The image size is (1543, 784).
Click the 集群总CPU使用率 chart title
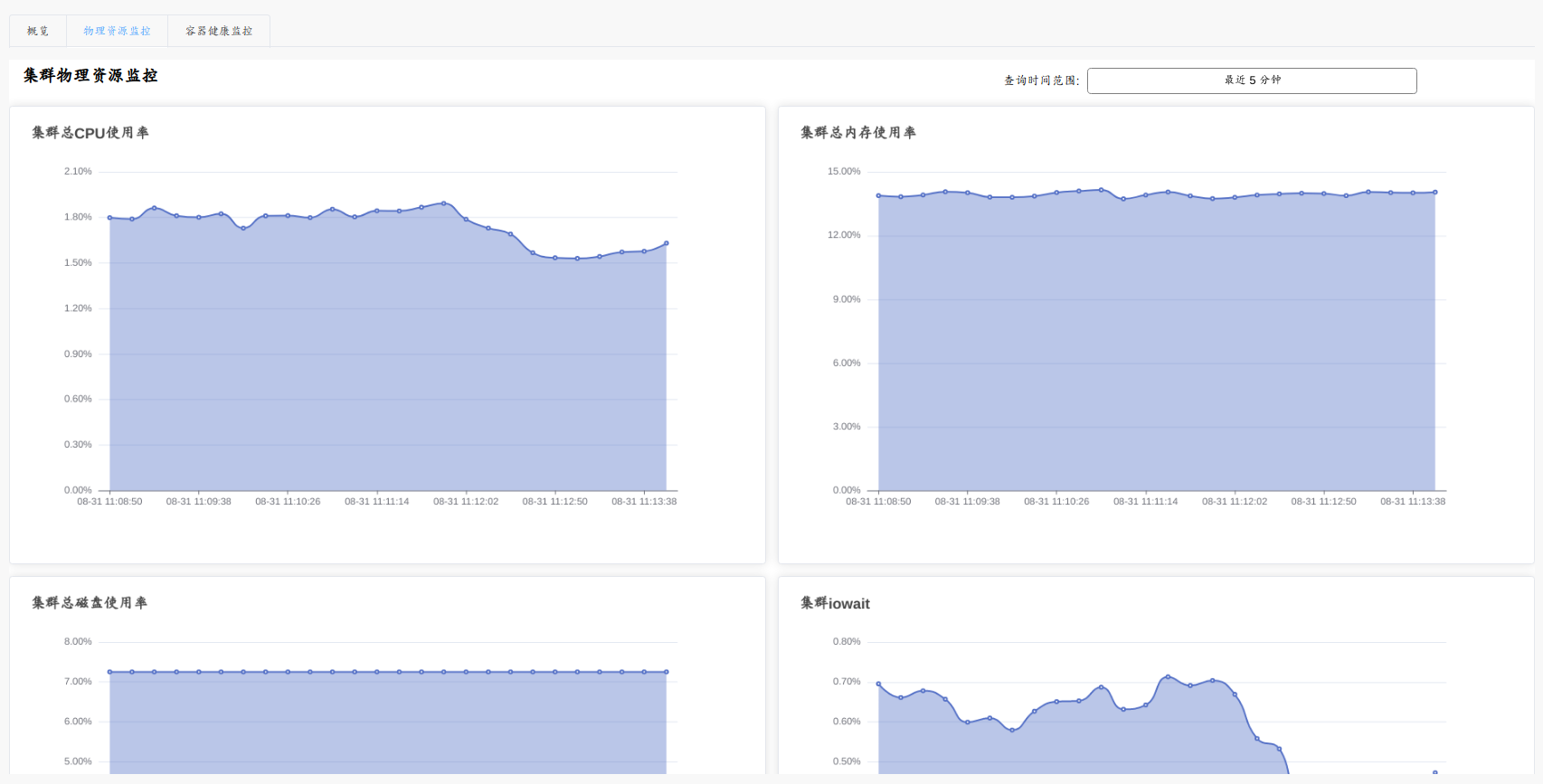click(90, 133)
